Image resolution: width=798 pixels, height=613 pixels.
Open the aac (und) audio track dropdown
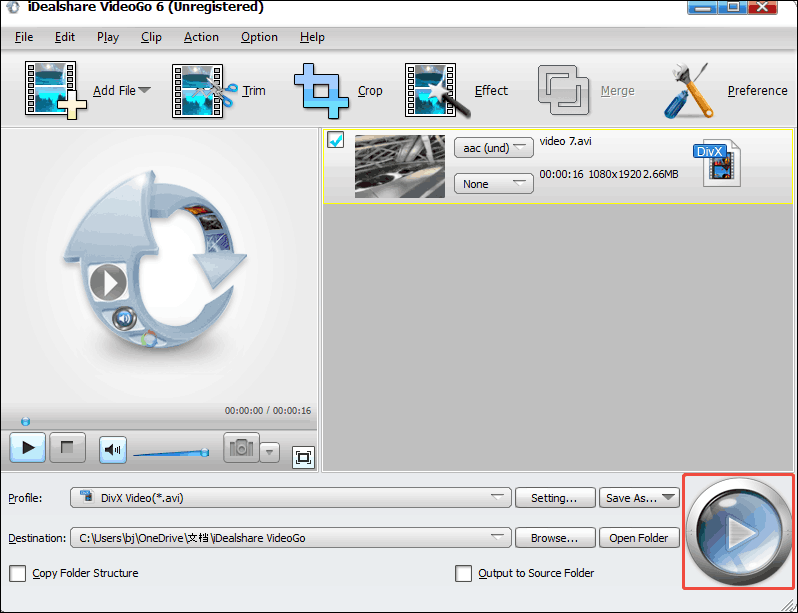pyautogui.click(x=494, y=148)
